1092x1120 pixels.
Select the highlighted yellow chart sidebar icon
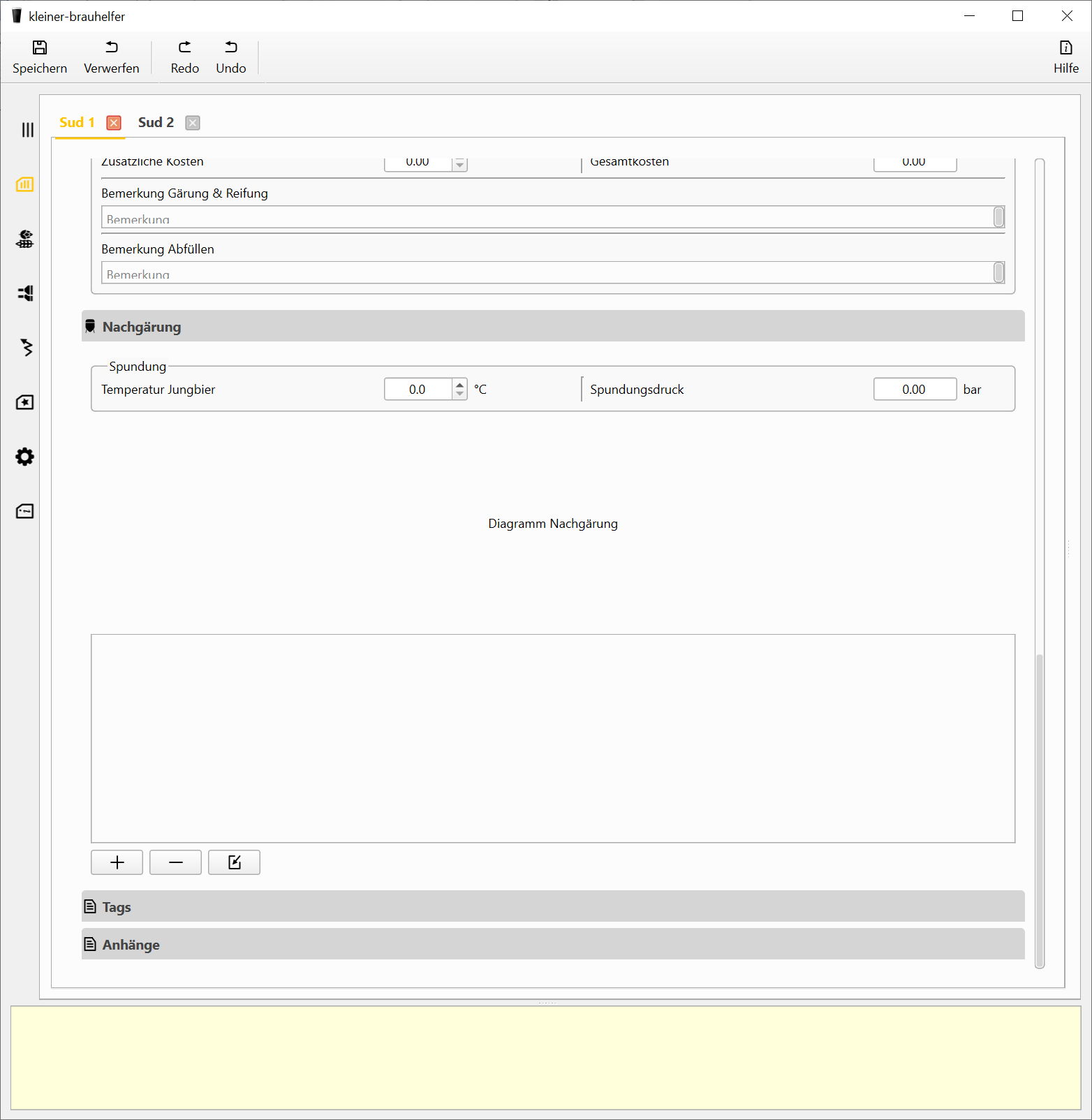click(x=25, y=184)
